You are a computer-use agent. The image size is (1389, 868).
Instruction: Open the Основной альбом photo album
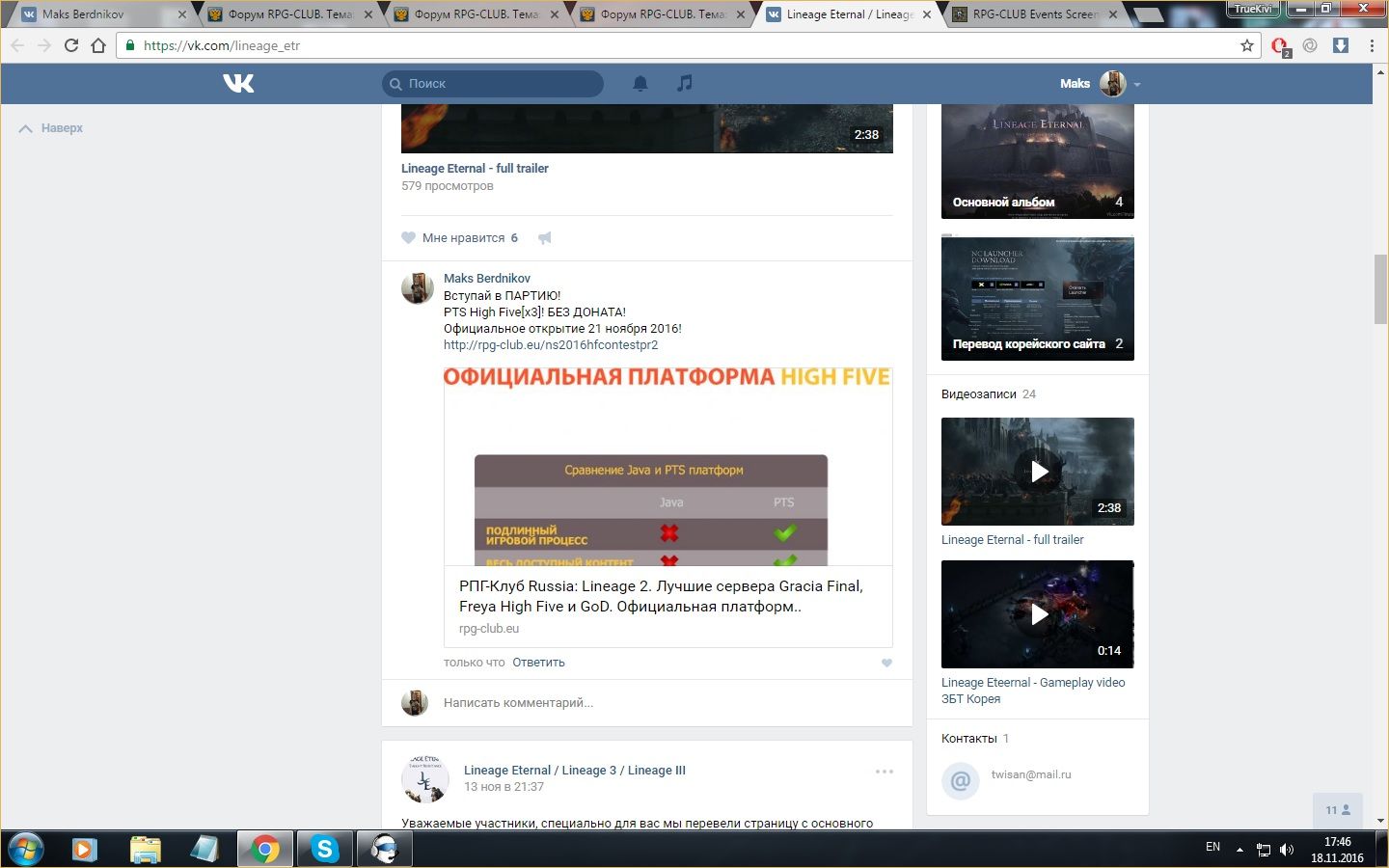[x=1038, y=161]
